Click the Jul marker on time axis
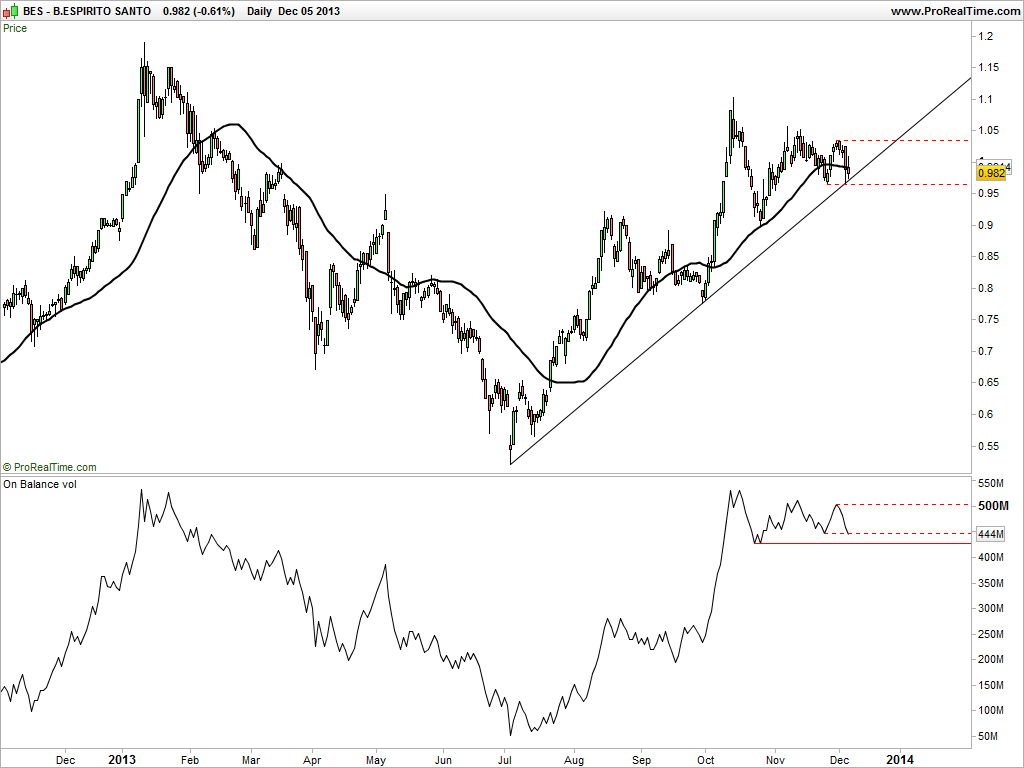Image resolution: width=1024 pixels, height=768 pixels. point(505,760)
